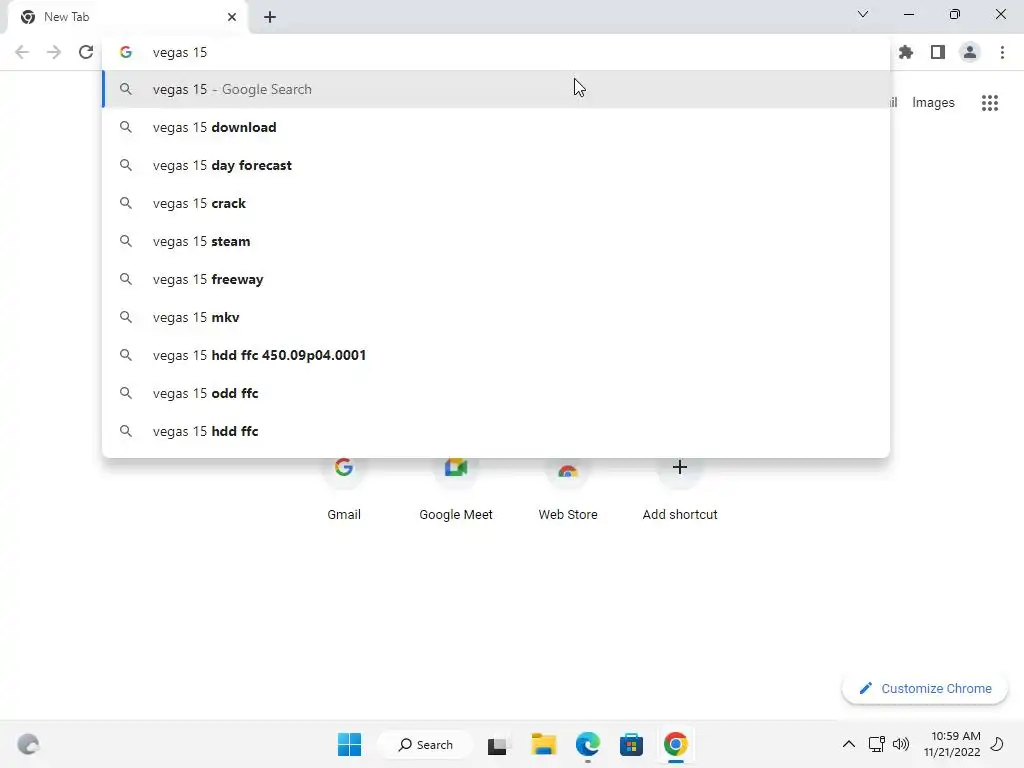Click the round icon at taskbar's left end
Image resolution: width=1024 pixels, height=768 pixels.
28,744
